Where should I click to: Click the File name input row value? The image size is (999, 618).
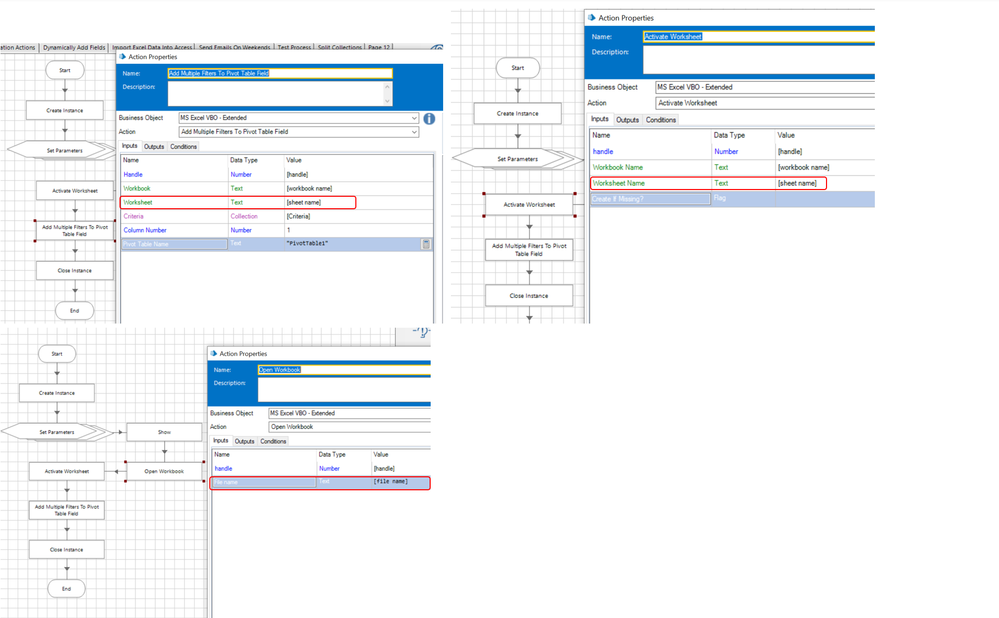click(400, 482)
